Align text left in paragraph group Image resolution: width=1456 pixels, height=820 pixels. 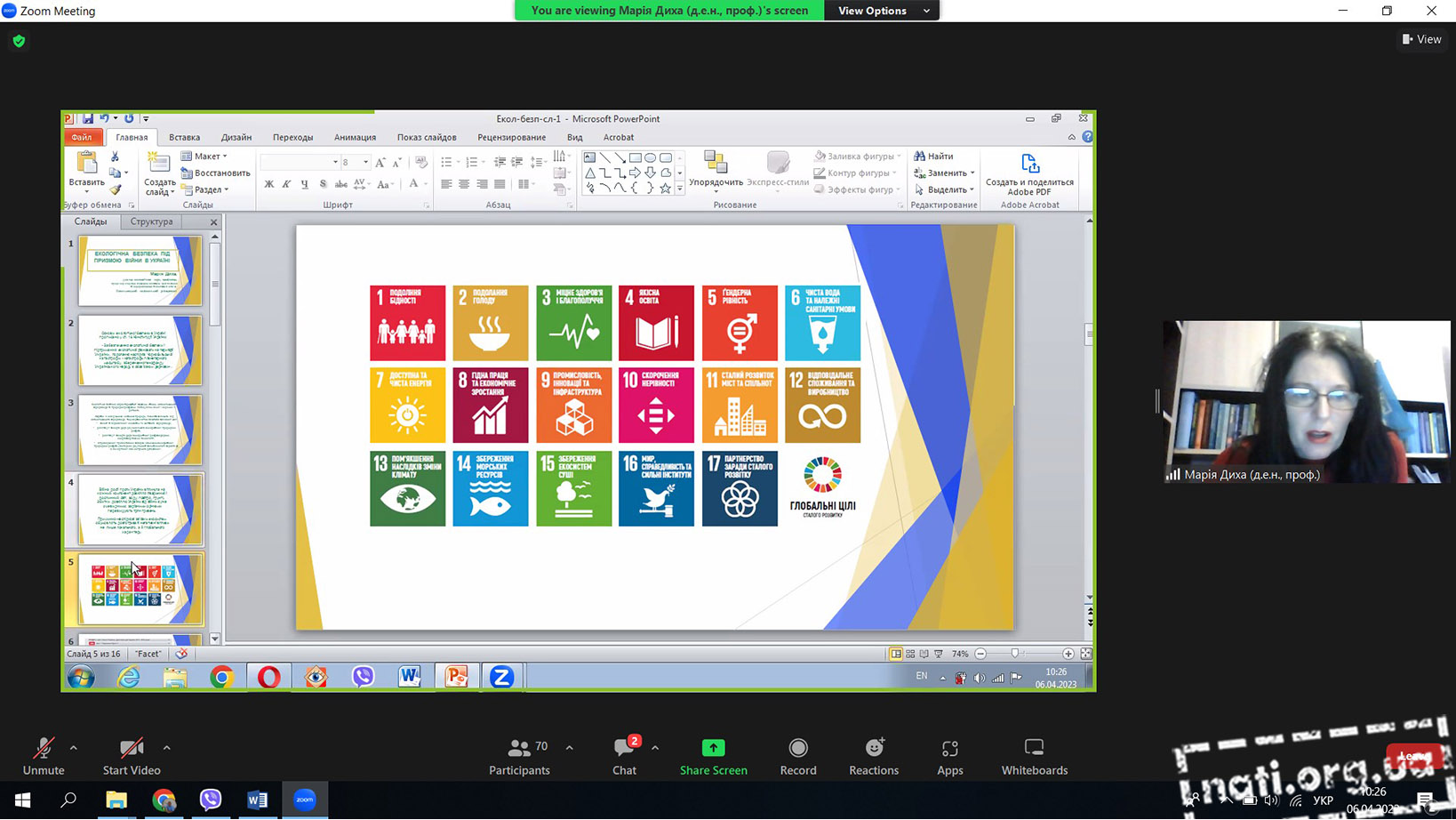pyautogui.click(x=446, y=184)
